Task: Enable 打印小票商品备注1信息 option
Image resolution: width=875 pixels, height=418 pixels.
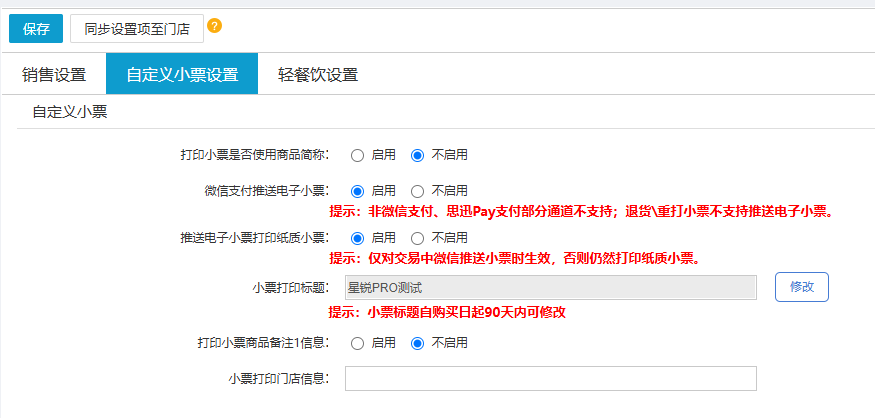Action: [x=357, y=343]
